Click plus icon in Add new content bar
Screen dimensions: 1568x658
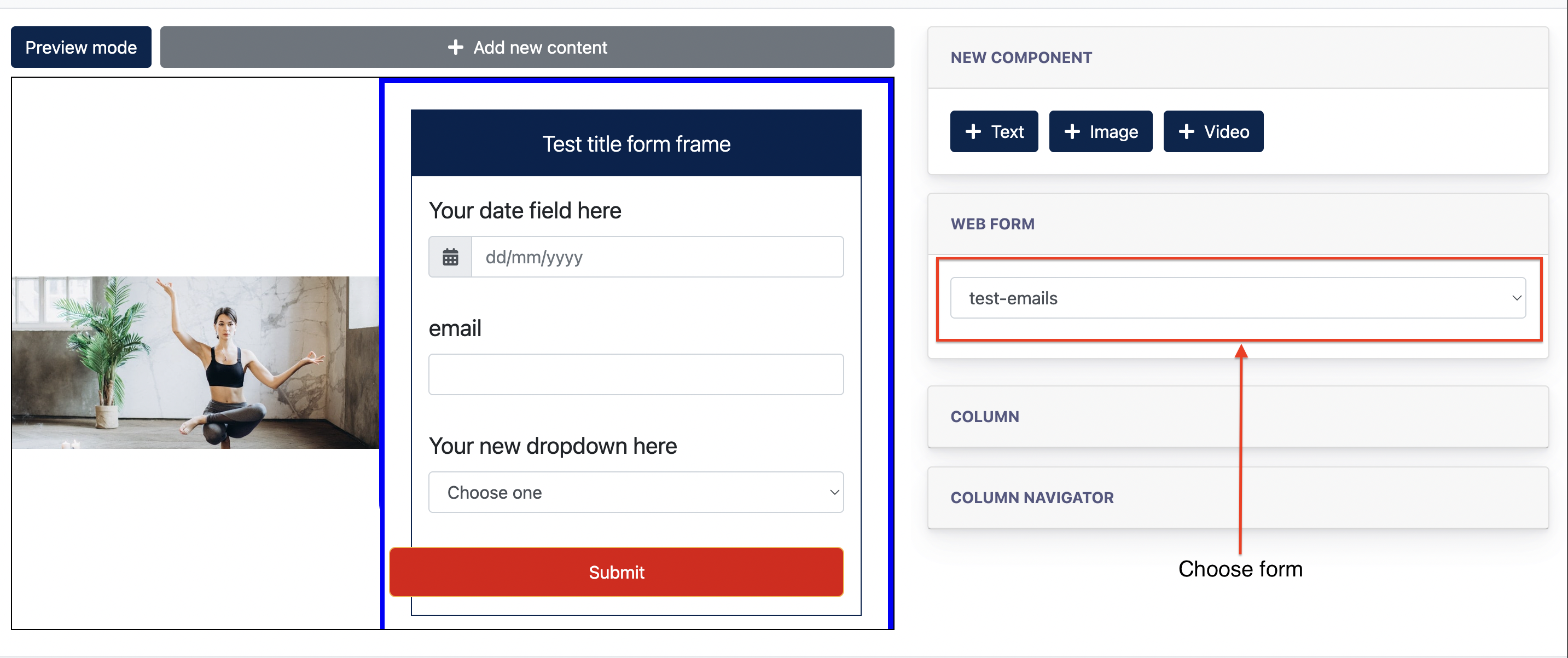point(455,47)
